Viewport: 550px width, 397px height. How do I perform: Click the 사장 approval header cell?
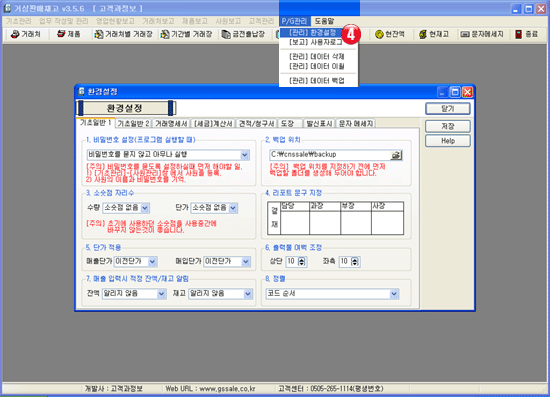click(387, 207)
